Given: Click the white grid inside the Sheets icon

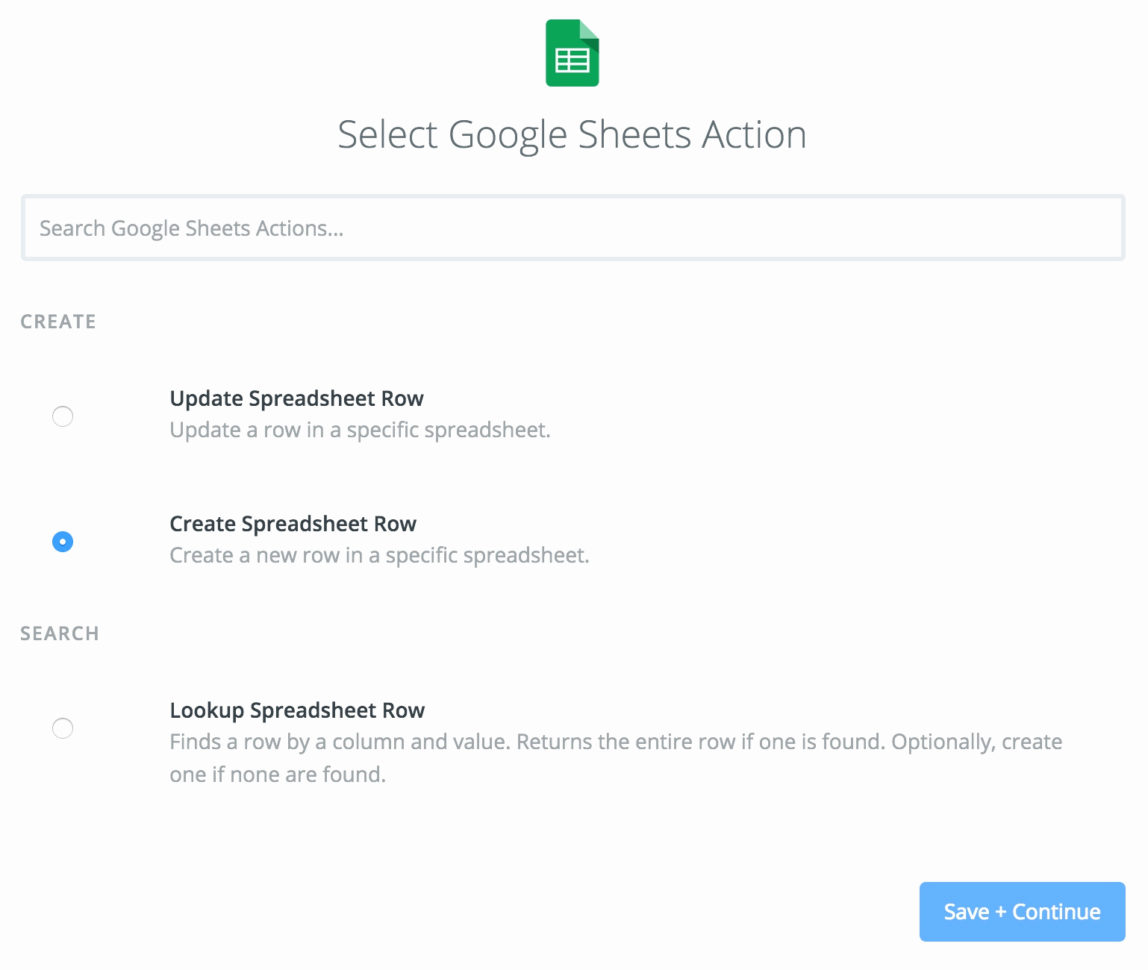Looking at the screenshot, I should point(572,61).
